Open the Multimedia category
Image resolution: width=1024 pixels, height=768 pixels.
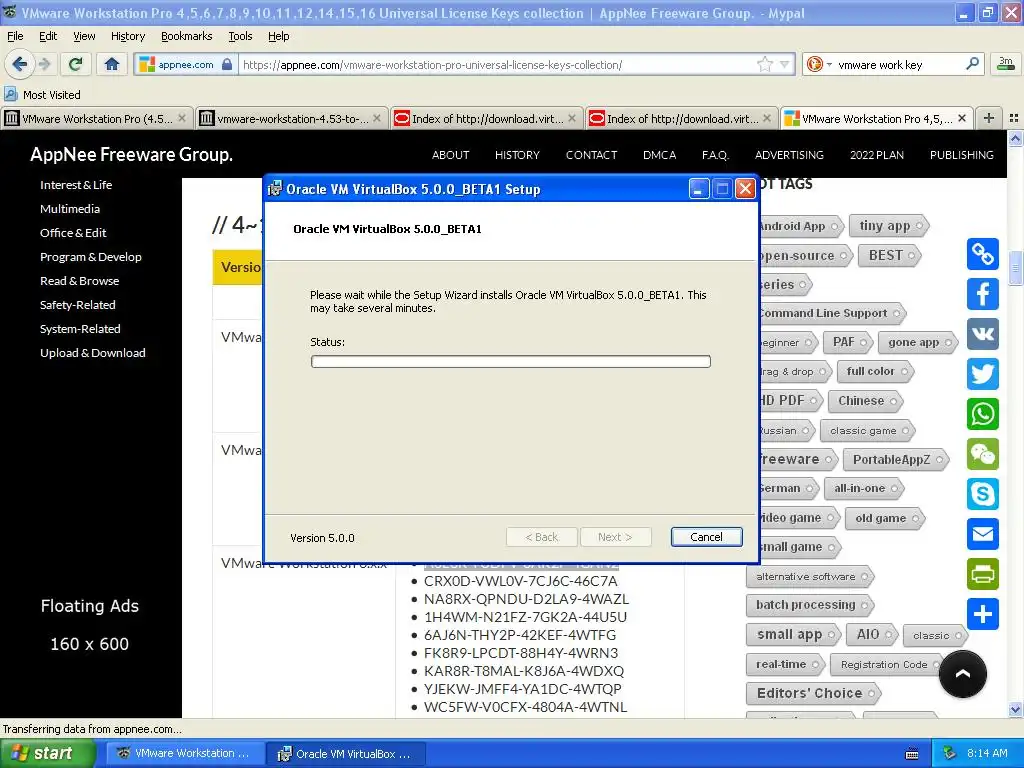[70, 209]
